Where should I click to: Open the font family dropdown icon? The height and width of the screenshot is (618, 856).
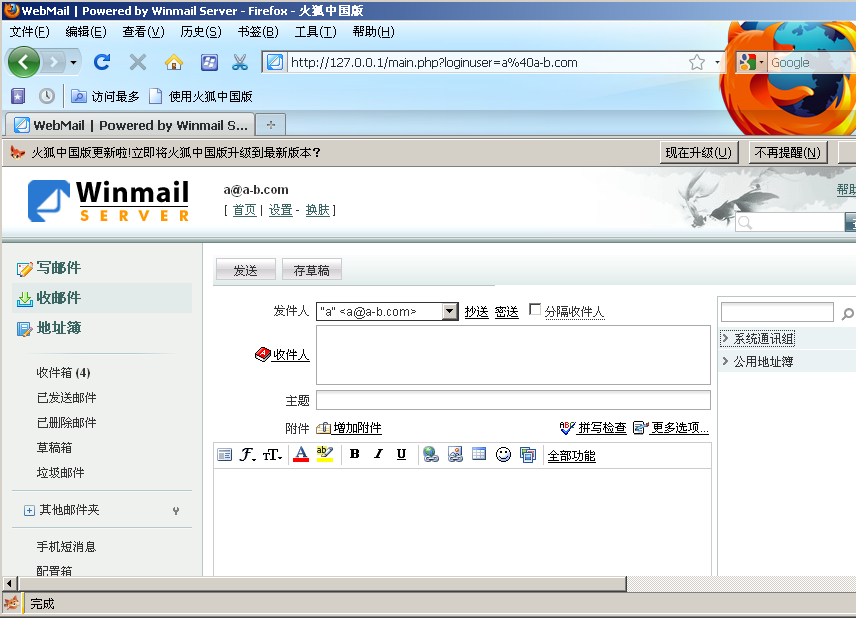248,455
